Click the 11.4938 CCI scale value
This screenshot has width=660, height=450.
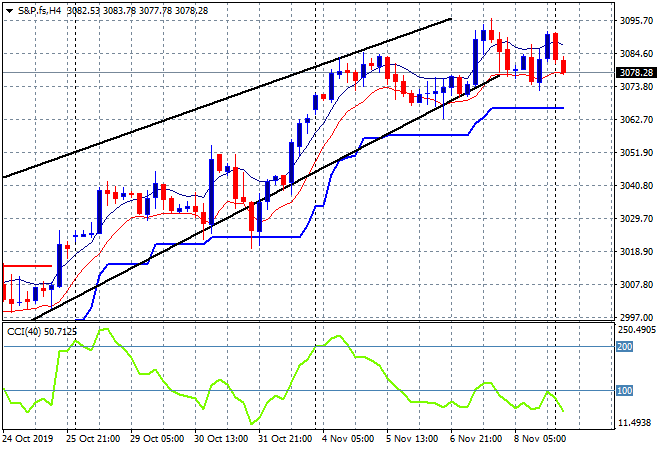point(635,423)
